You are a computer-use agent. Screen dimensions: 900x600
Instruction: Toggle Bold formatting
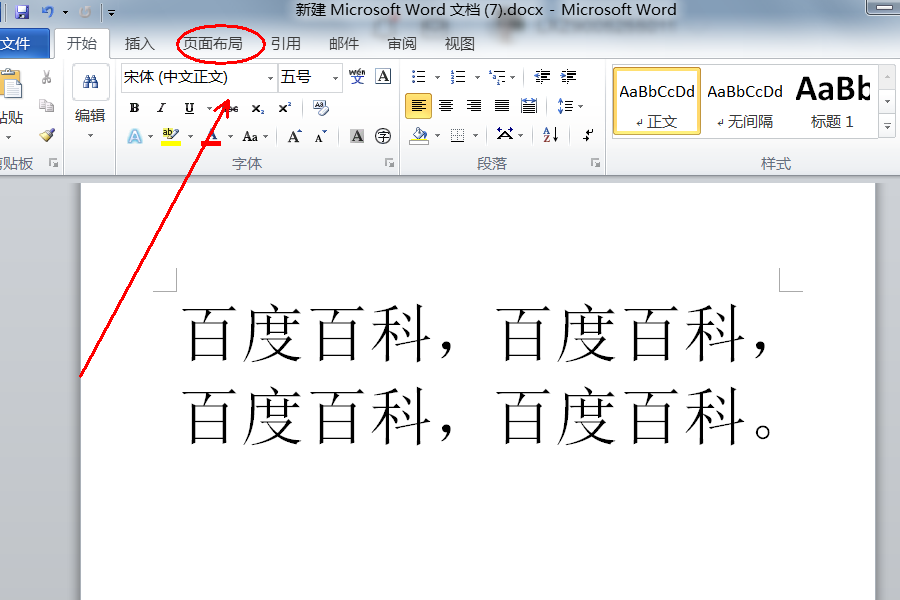[134, 107]
